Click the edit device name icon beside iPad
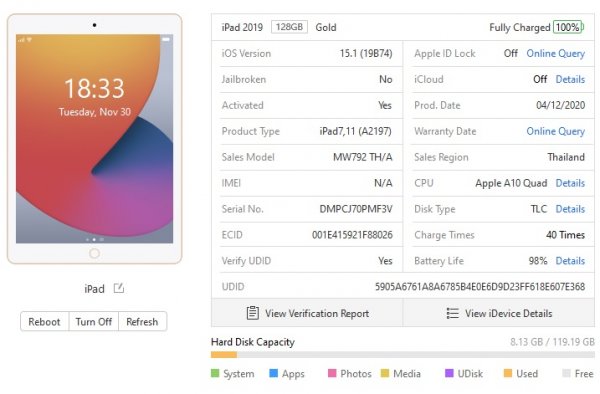This screenshot has height=394, width=600. coord(119,288)
